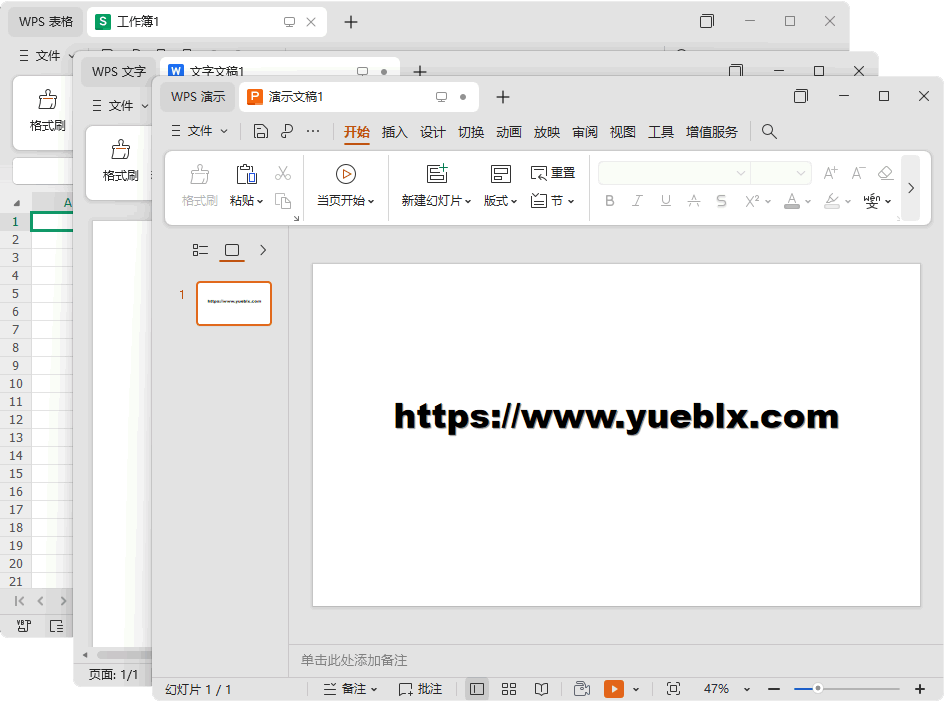Switch to the Design (设计) ribbon tab
Image resolution: width=946 pixels, height=702 pixels.
[433, 132]
